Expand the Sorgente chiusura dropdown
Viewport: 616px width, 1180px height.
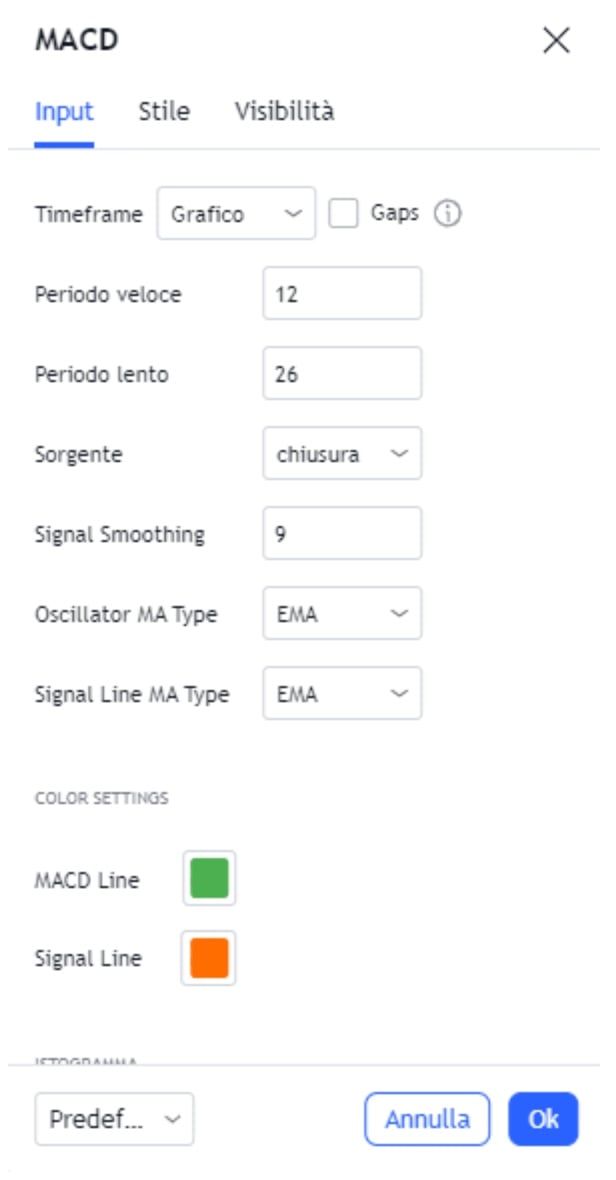click(342, 454)
